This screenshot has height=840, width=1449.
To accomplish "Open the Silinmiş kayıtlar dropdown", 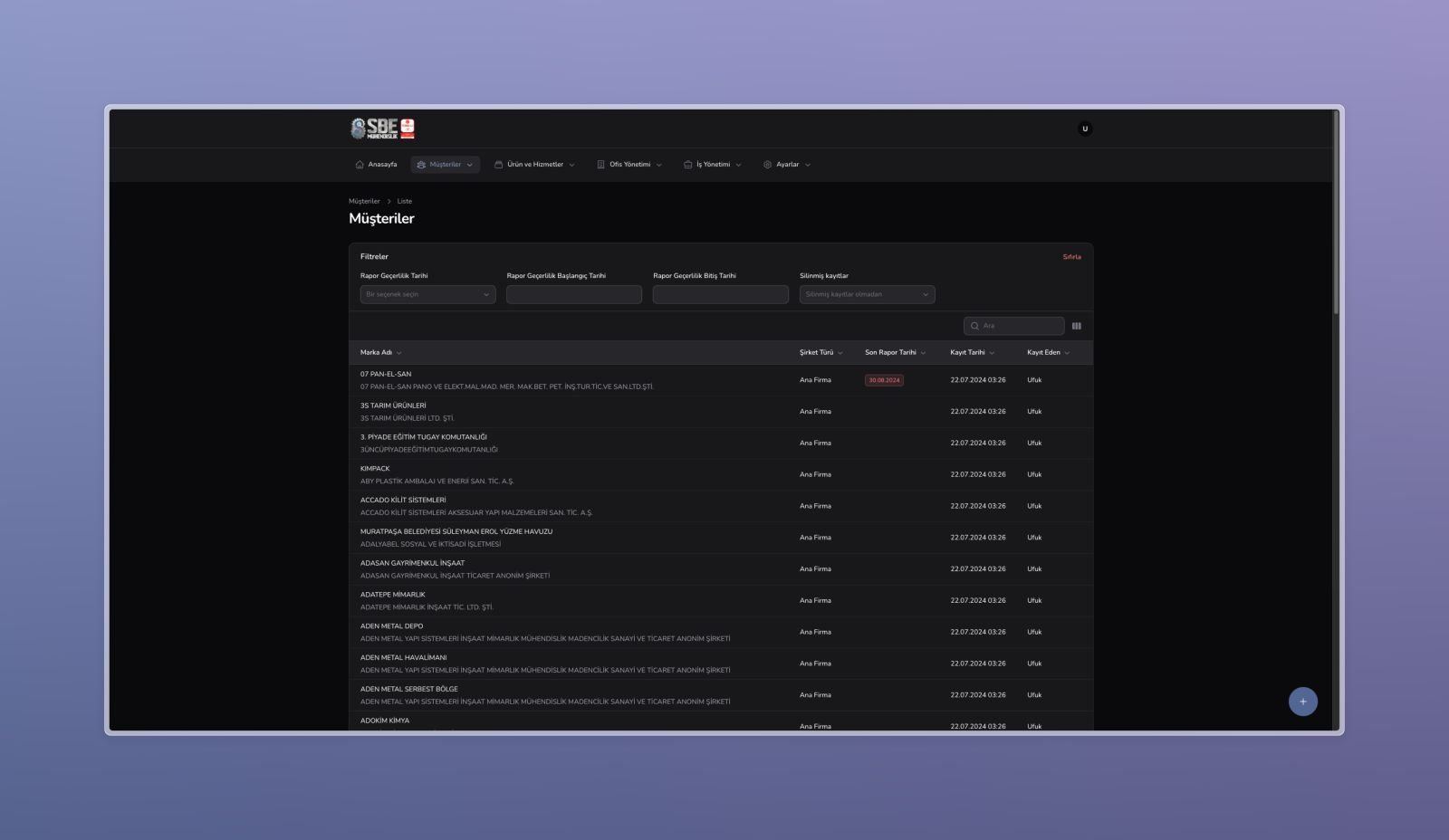I will click(x=867, y=294).
